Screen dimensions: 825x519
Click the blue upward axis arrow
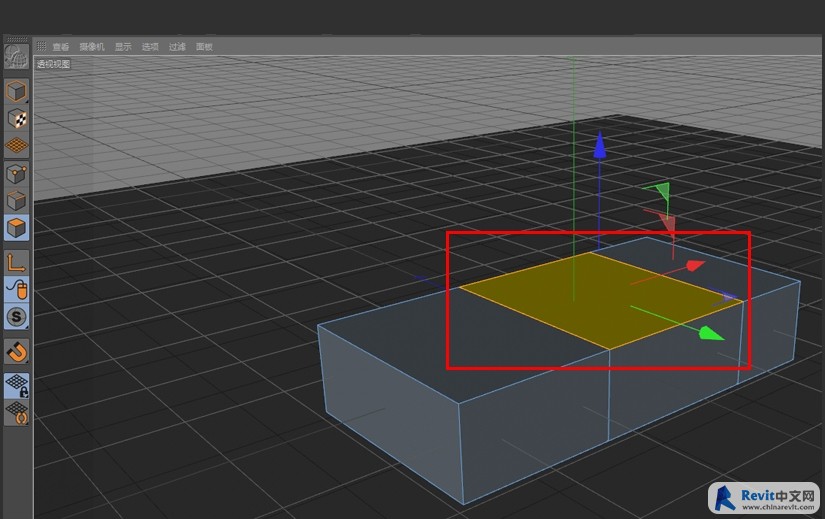tap(599, 145)
